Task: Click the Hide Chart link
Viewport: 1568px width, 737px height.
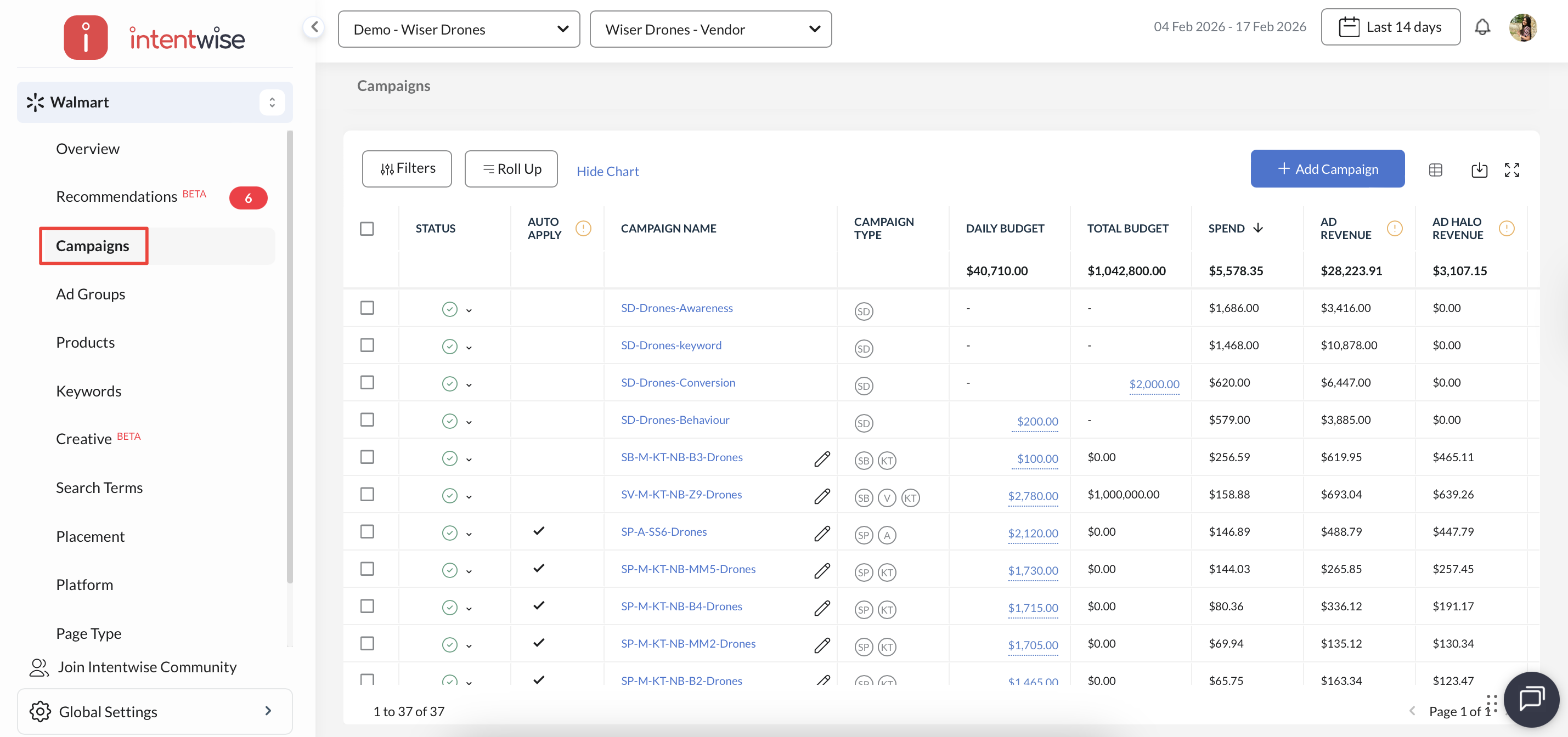Action: [607, 171]
